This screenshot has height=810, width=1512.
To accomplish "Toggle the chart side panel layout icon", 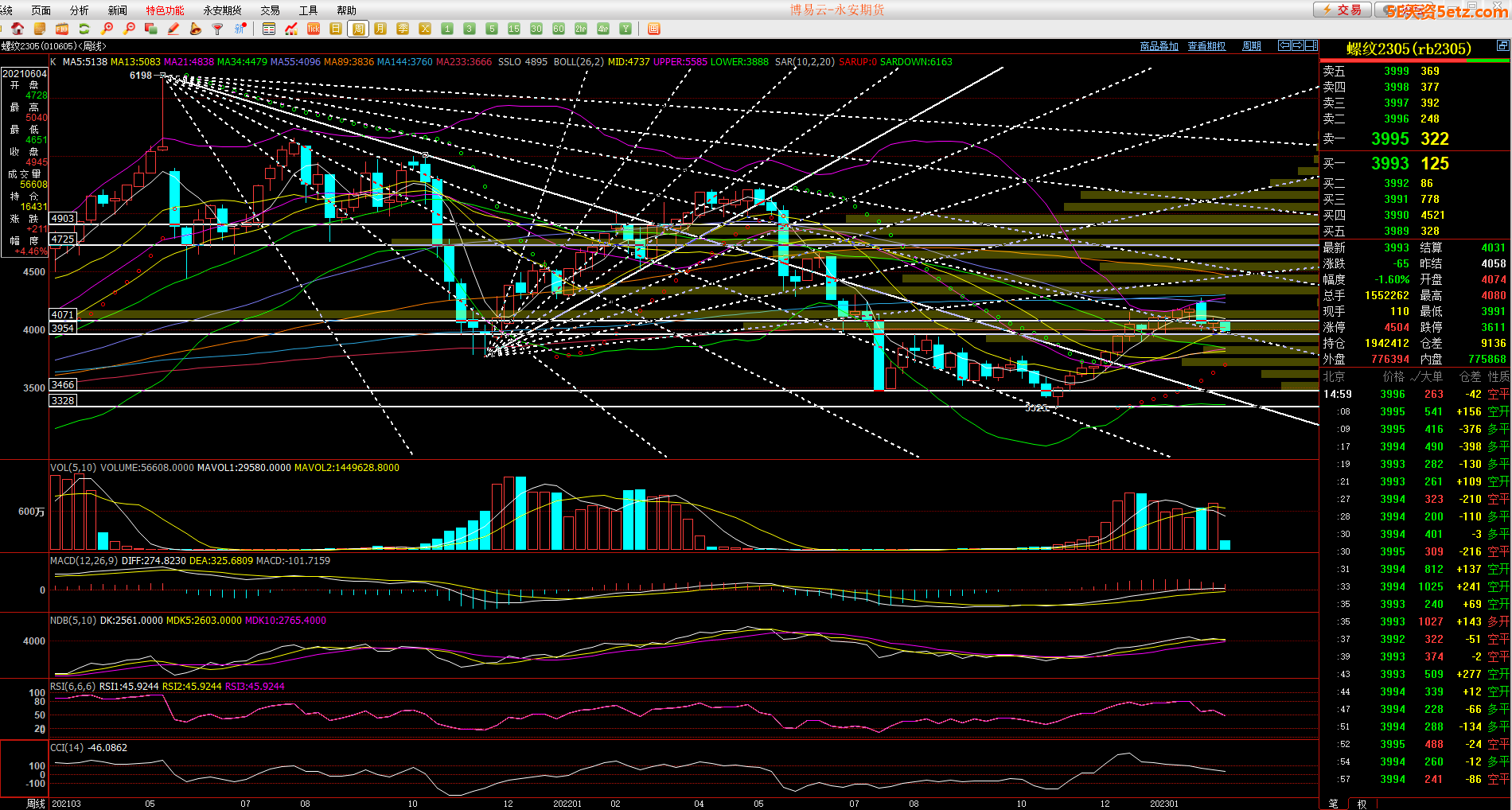I will [1311, 45].
